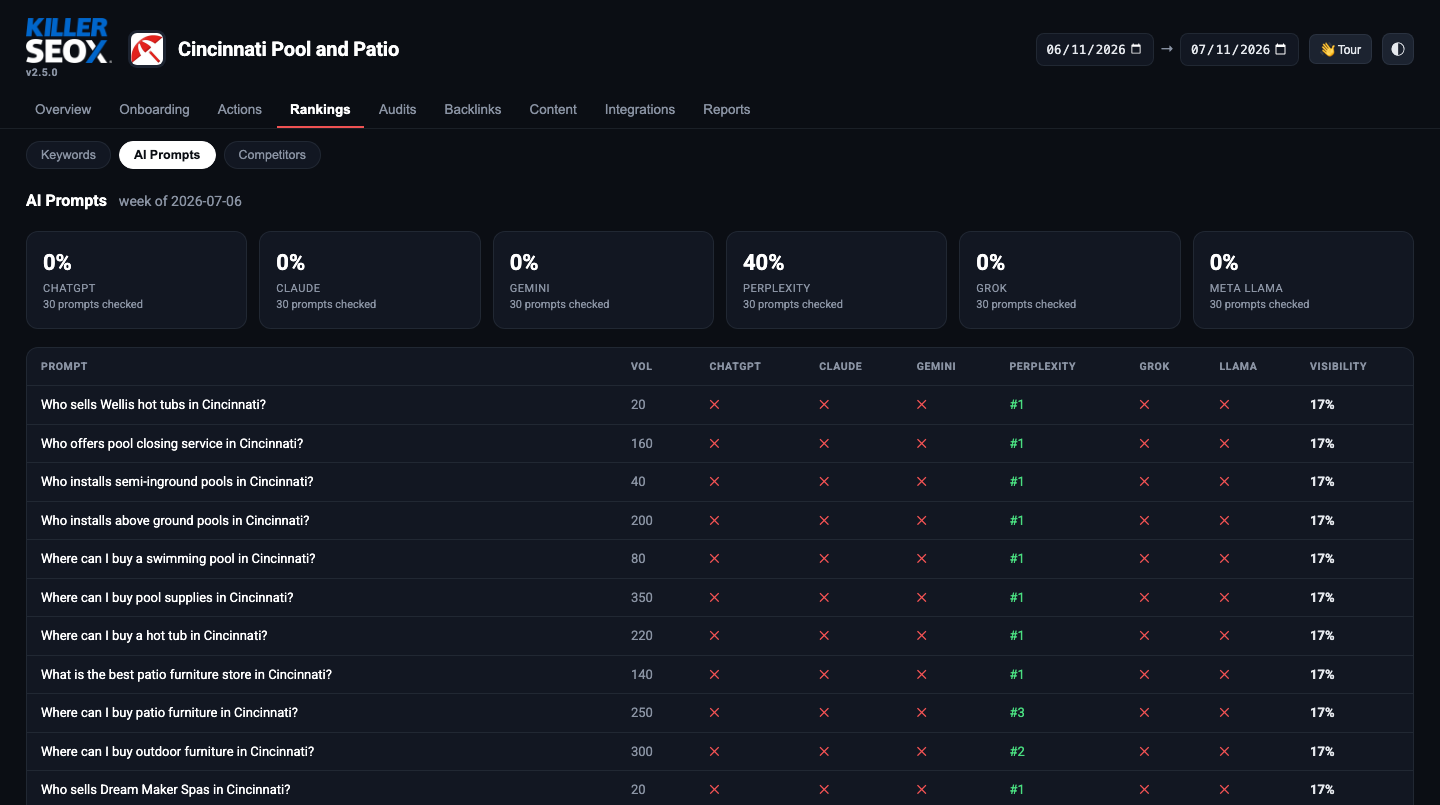Click the Grok 0% summary card

(x=1069, y=280)
